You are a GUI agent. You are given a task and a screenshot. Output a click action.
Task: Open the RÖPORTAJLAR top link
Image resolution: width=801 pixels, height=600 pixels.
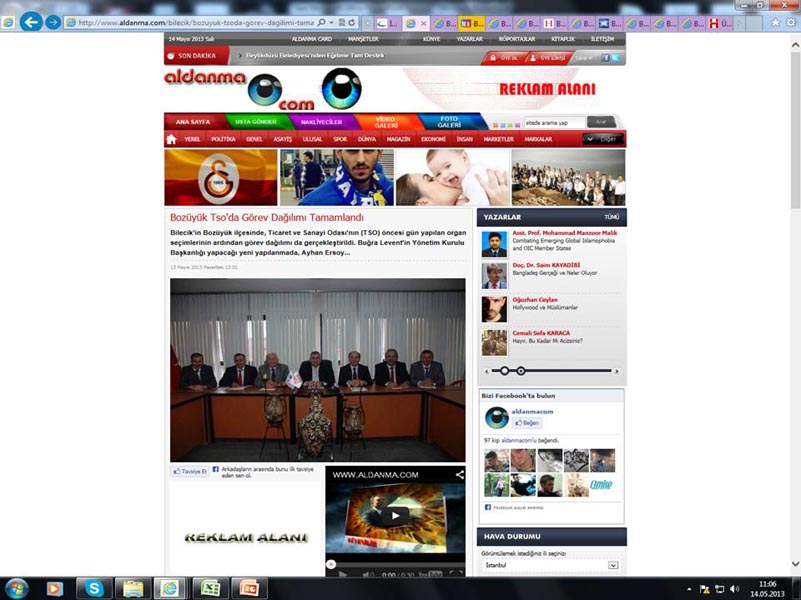(x=517, y=39)
